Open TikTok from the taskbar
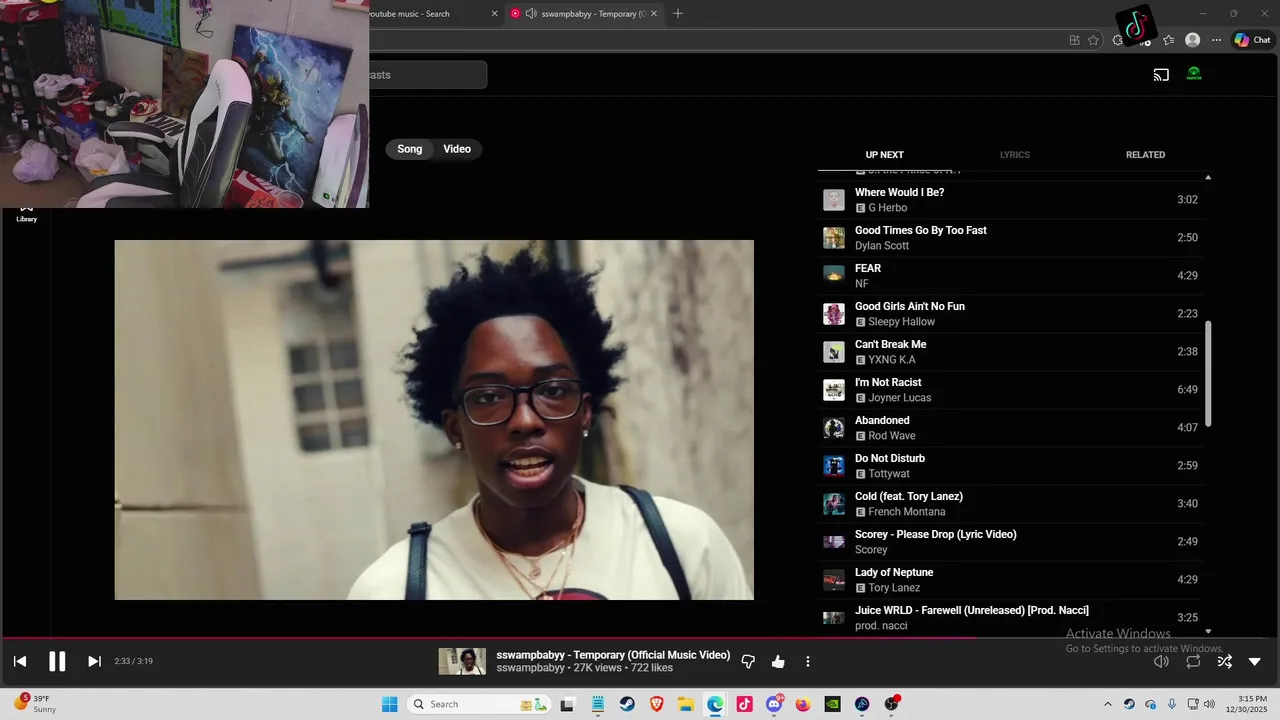 [x=745, y=704]
